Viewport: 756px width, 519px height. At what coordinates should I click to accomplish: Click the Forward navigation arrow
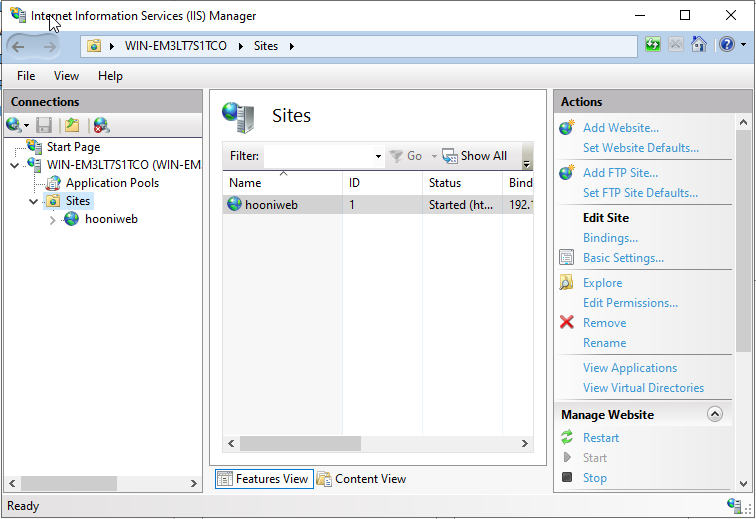coord(49,47)
